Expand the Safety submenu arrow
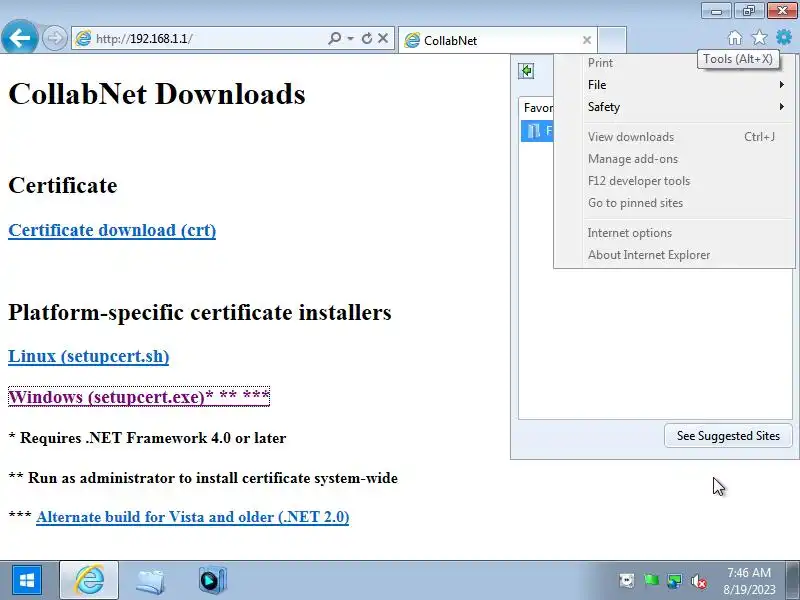 pos(782,107)
